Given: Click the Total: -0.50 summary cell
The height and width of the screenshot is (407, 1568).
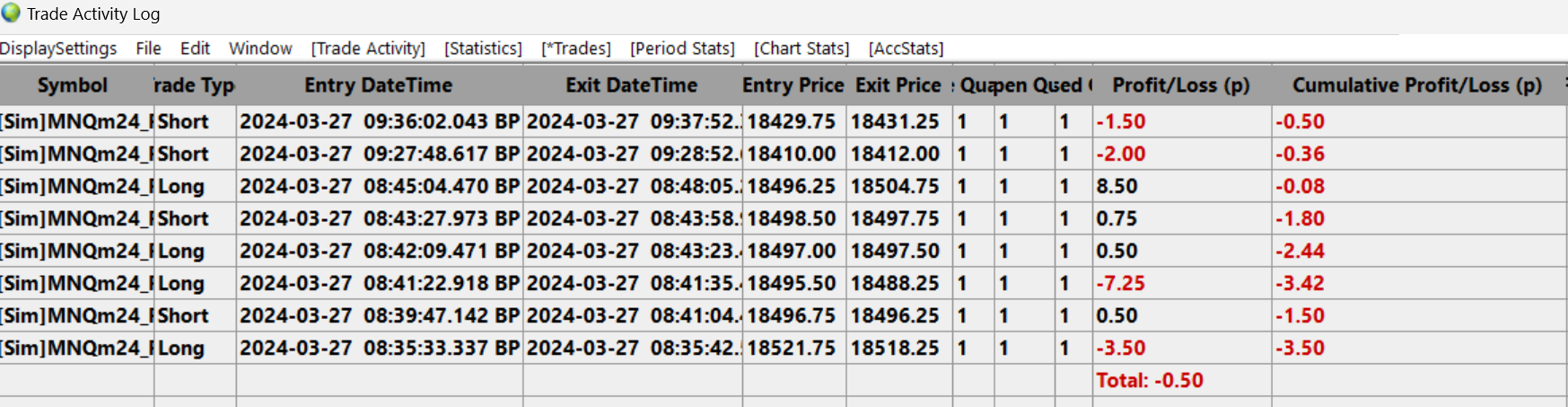Looking at the screenshot, I should click(x=1149, y=381).
